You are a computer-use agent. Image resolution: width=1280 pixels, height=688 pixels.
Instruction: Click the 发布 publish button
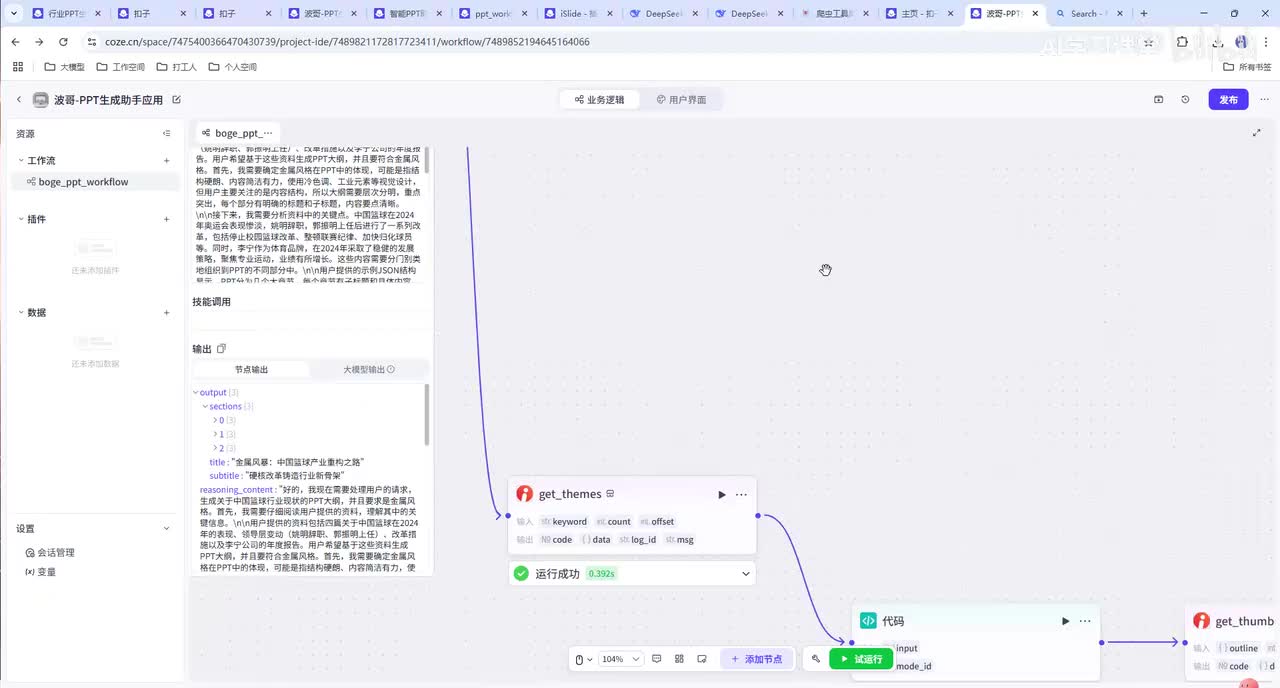(x=1229, y=100)
